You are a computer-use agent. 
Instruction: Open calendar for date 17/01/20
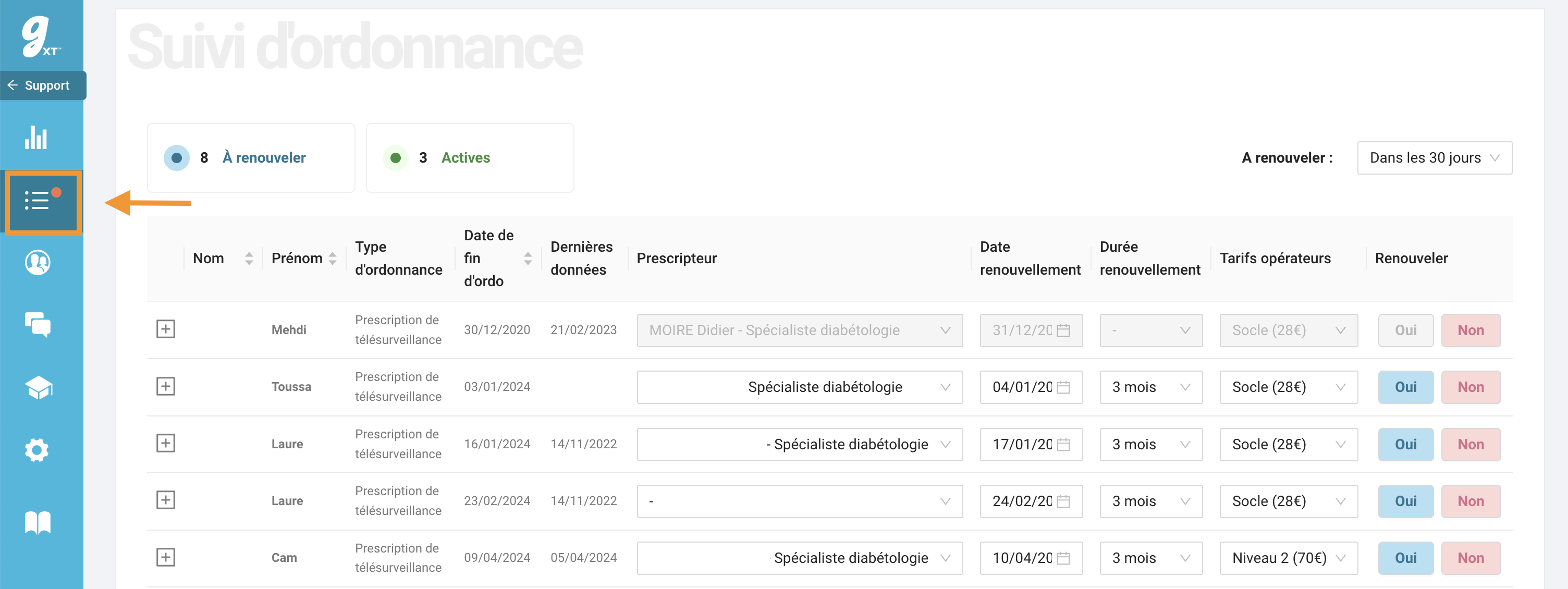[1063, 445]
